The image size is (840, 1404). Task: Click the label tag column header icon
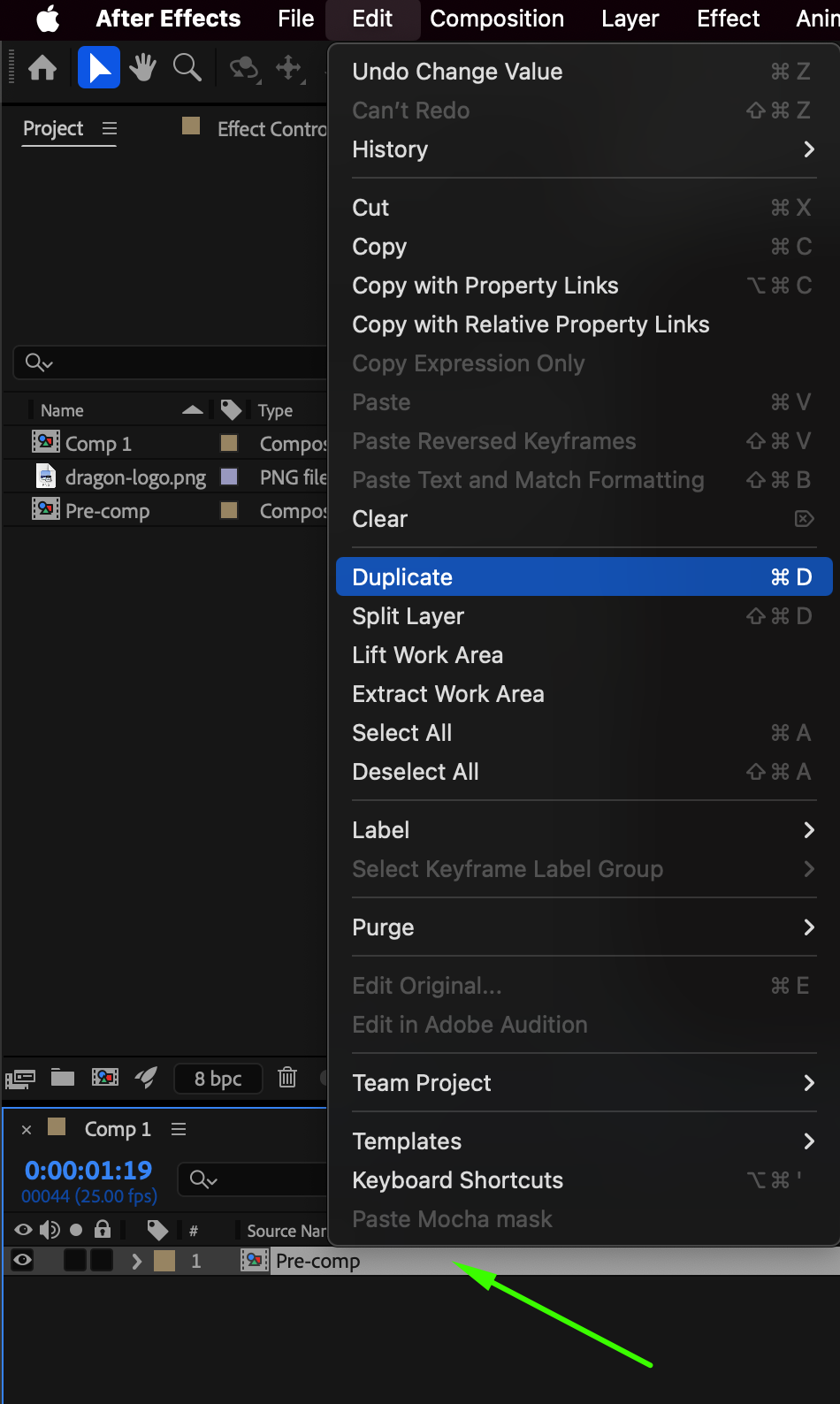231,410
